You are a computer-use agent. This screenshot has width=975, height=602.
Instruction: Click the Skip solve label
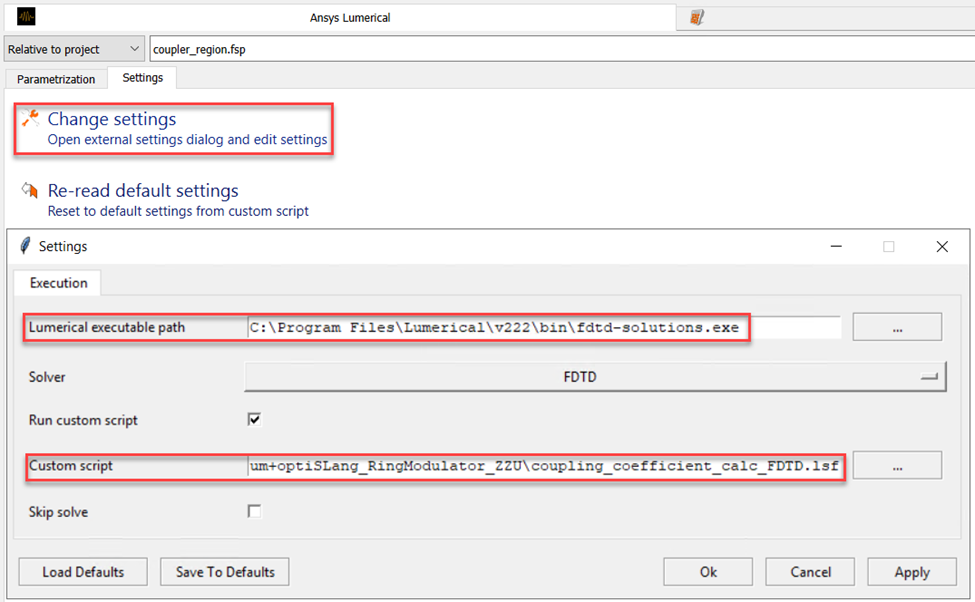[x=58, y=512]
